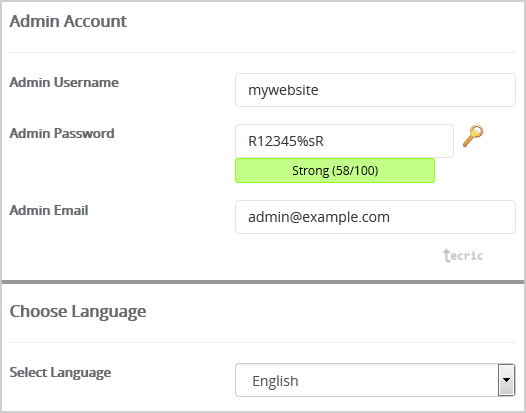
Task: Click the language combo box arrow button
Action: pyautogui.click(x=506, y=380)
